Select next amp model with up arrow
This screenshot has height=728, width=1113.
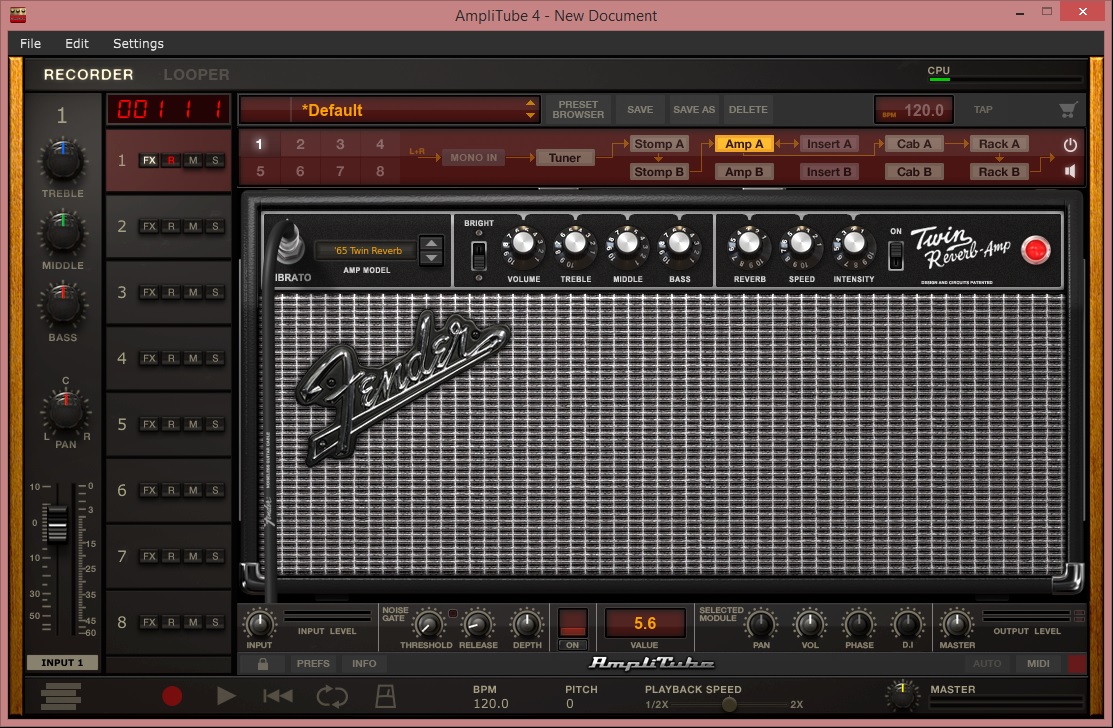(x=431, y=243)
